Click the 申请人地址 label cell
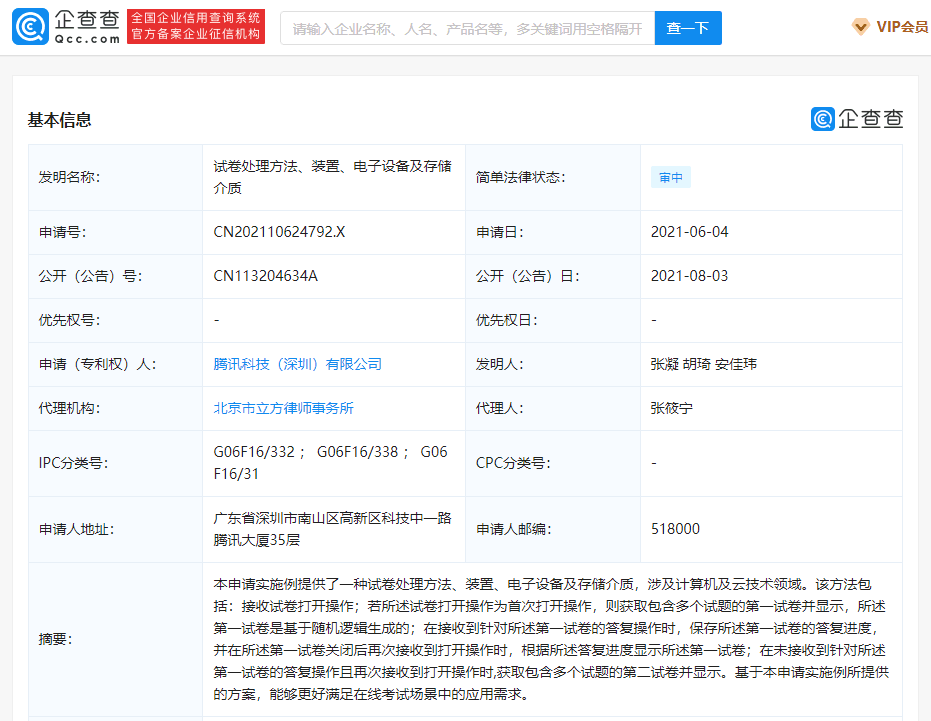931x721 pixels. point(115,529)
